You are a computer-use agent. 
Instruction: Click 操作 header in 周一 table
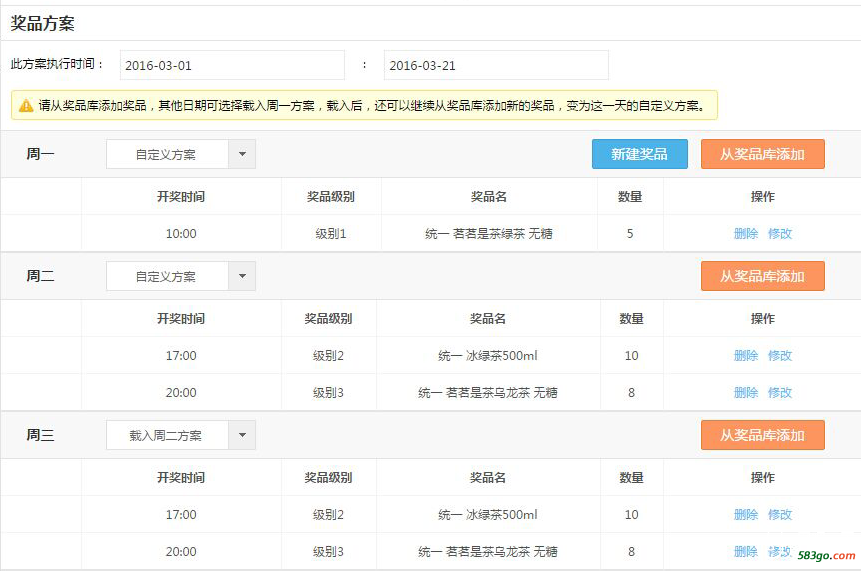763,197
